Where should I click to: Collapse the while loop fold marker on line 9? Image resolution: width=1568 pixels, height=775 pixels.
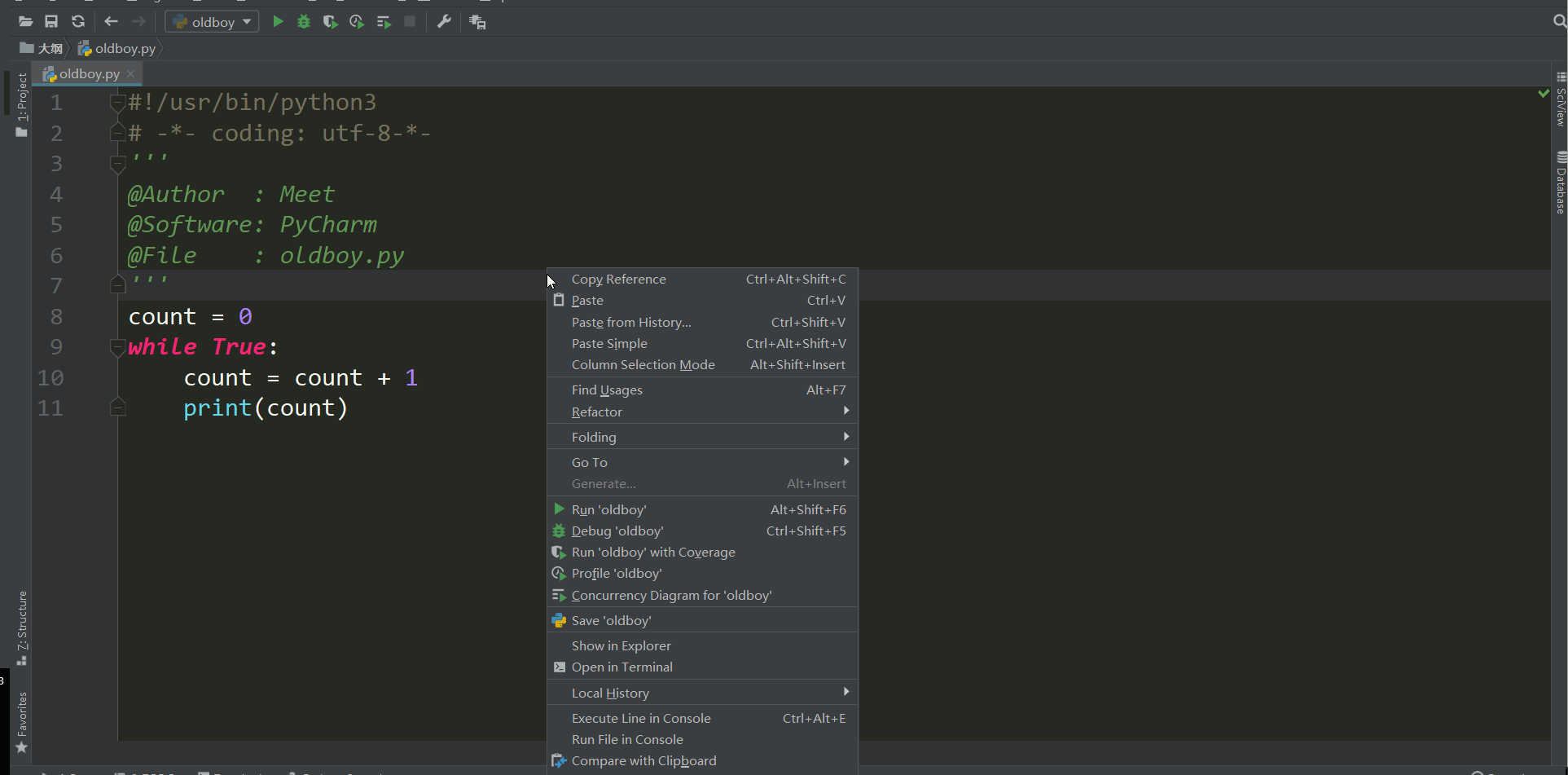118,348
